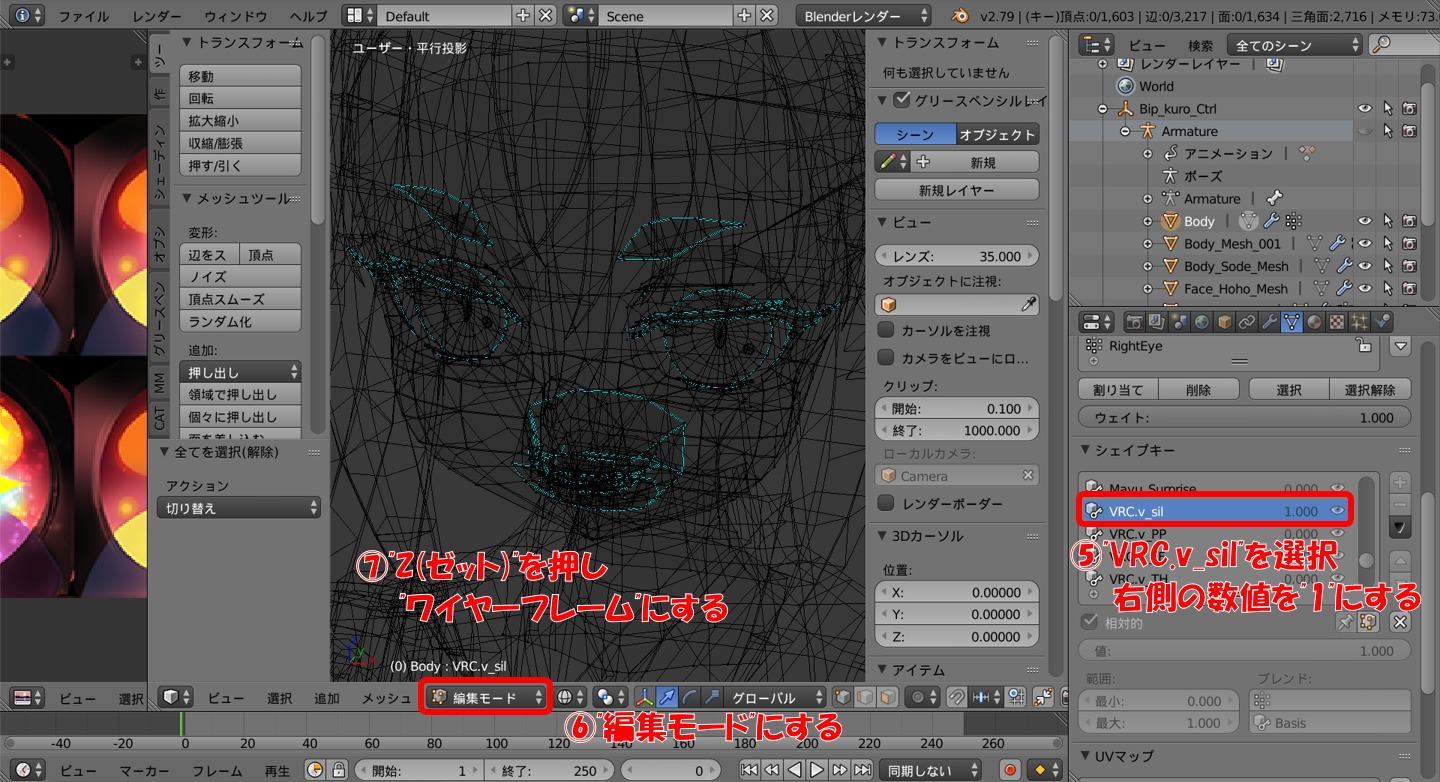
Task: Click the 新規レイヤー button
Action: 956,190
